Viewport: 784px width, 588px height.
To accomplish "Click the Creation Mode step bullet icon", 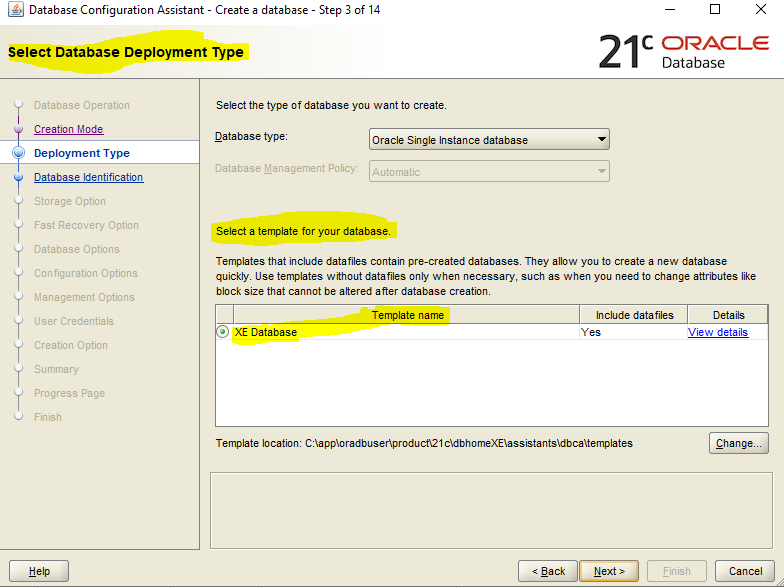I will coord(18,129).
